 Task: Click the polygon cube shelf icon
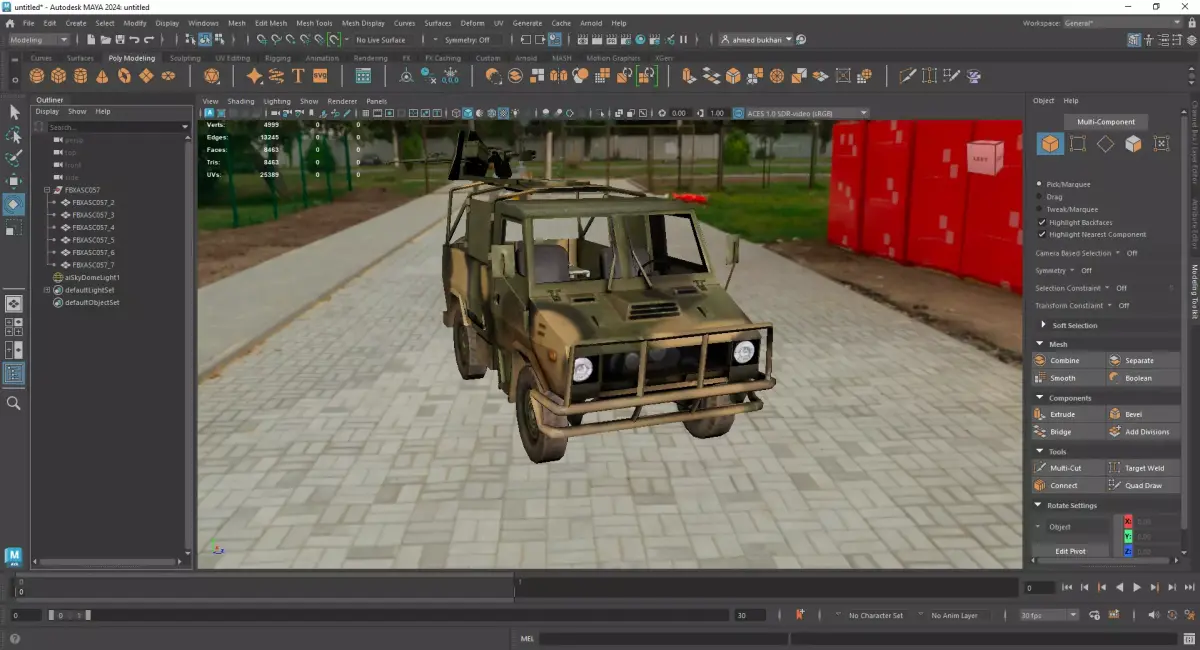point(59,76)
